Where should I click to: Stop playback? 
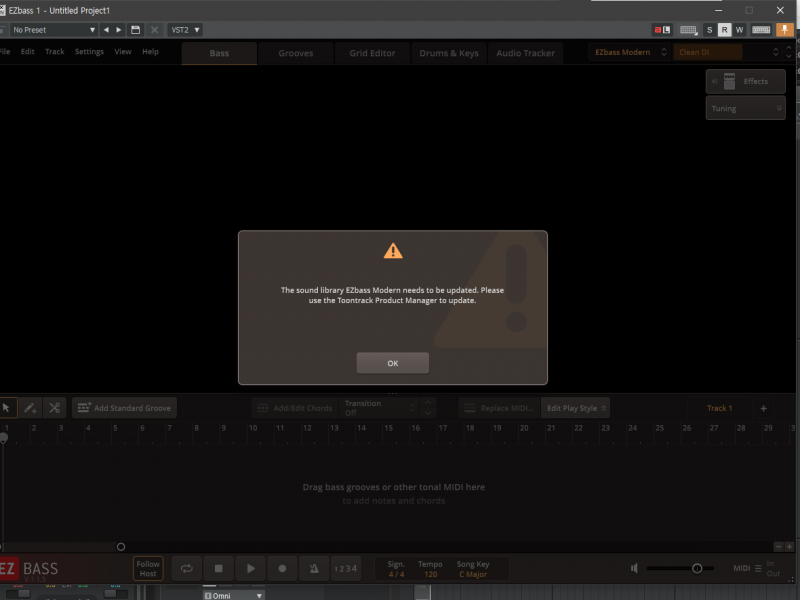click(x=218, y=568)
